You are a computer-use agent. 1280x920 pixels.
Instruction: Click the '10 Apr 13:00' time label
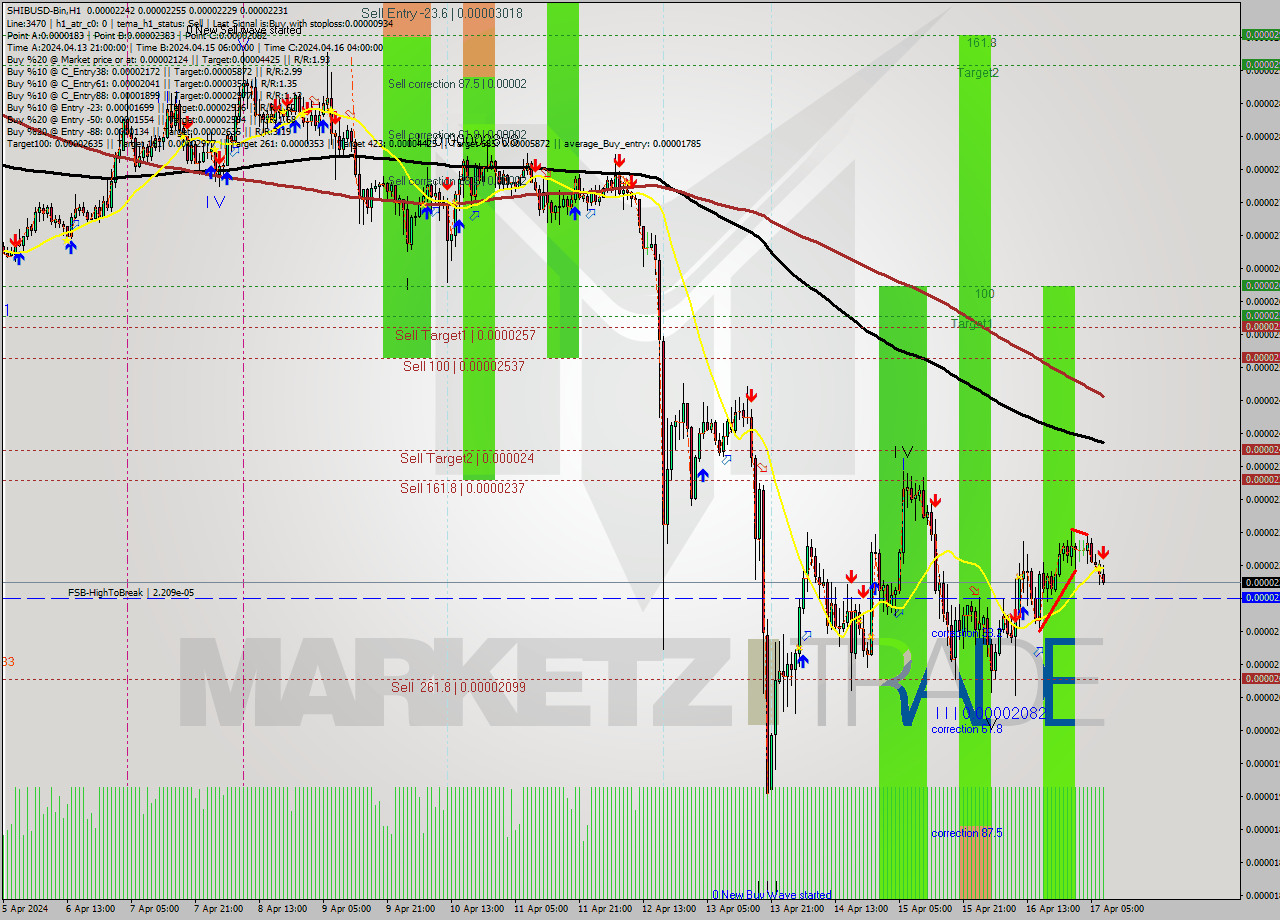point(476,909)
